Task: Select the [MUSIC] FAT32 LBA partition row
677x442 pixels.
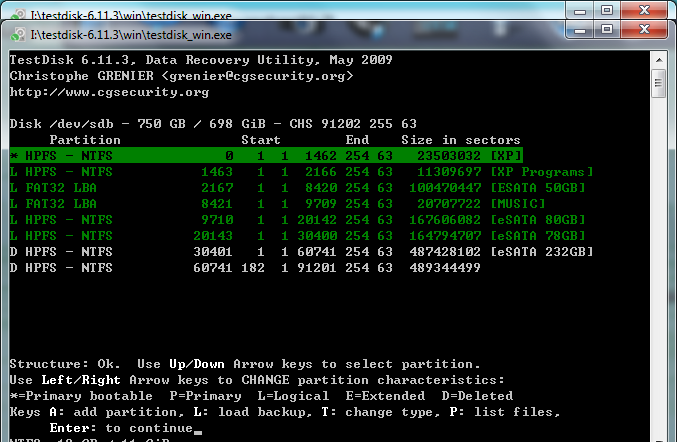Action: [278, 204]
